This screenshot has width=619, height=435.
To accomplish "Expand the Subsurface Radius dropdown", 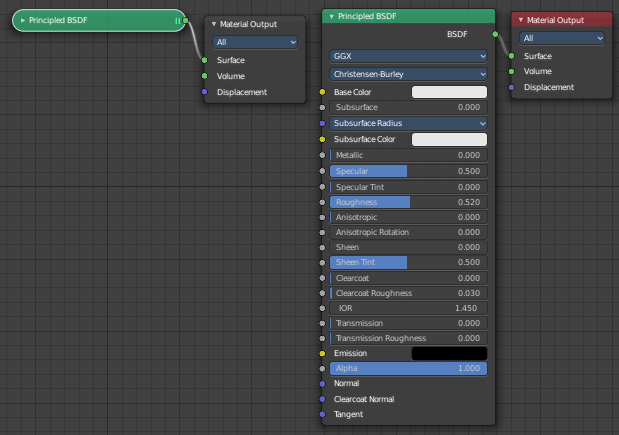I will [408, 123].
